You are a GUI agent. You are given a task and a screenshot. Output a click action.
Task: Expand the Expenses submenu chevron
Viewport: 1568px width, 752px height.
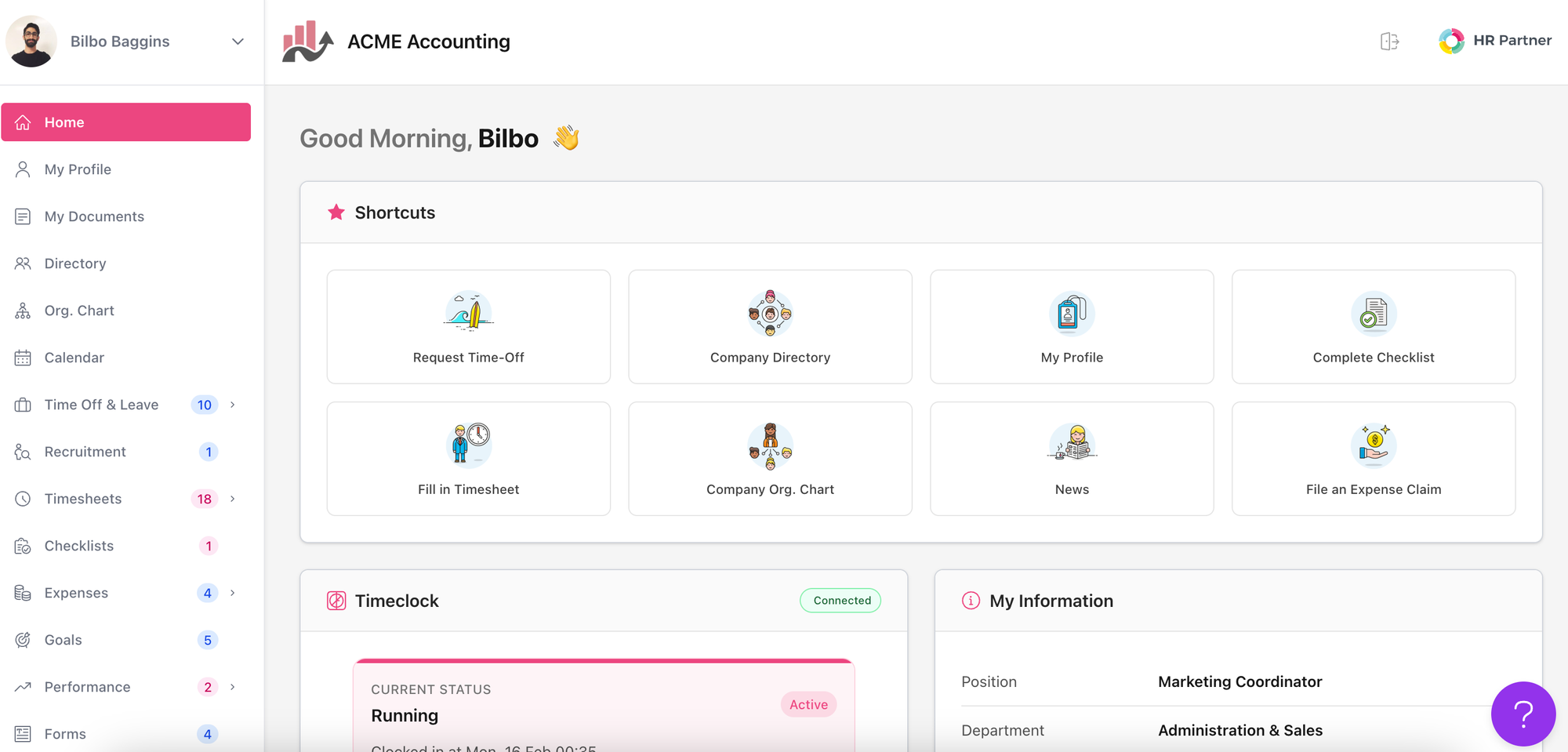[x=233, y=593]
